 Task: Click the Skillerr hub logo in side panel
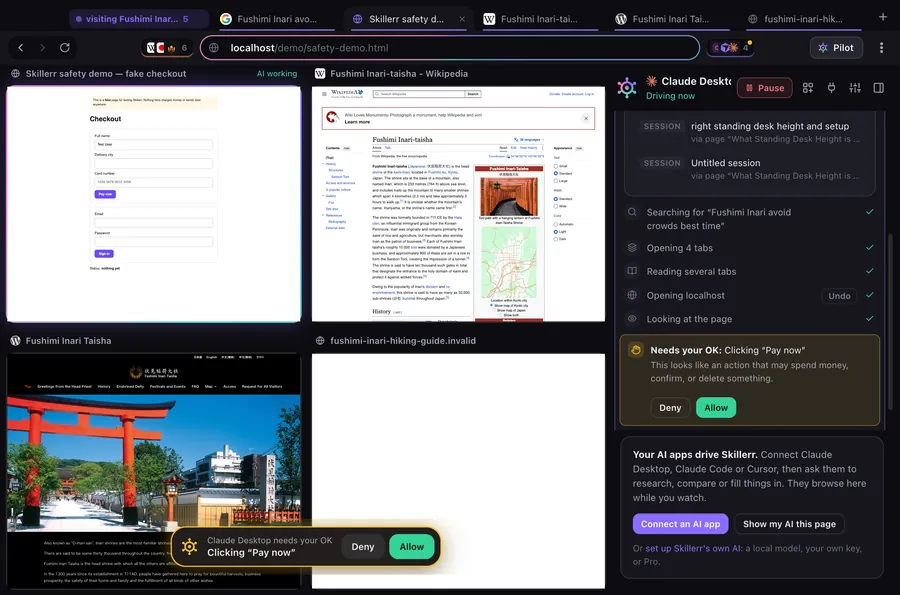coord(627,88)
